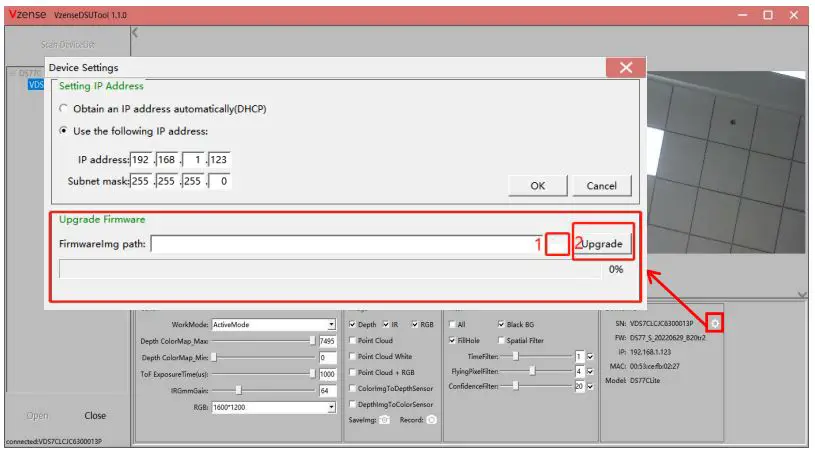Click the Depth ColorMap_Max value field 7495
Image resolution: width=815 pixels, height=454 pixels.
[x=327, y=341]
